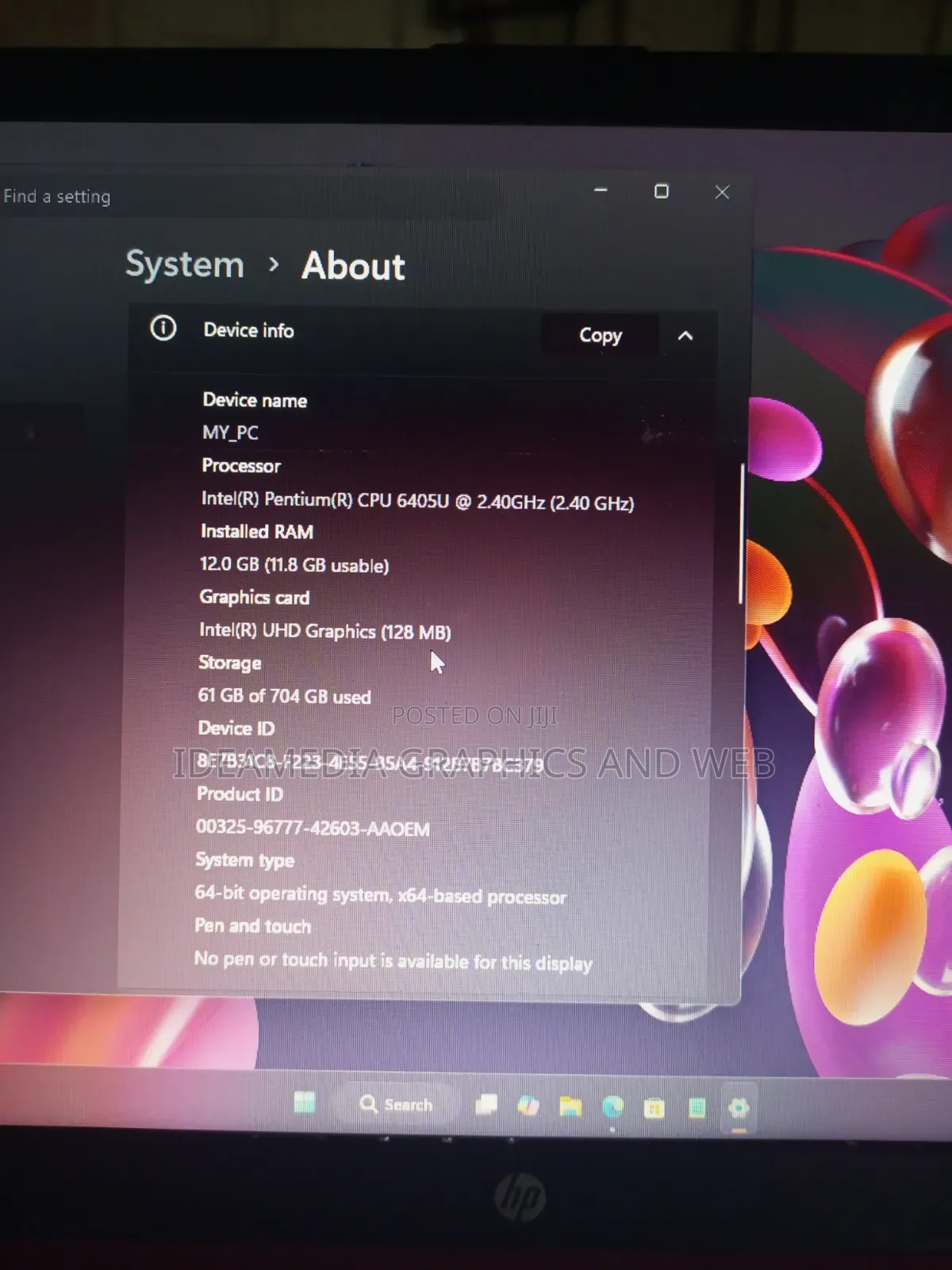
Task: Click the taskbar Search box
Action: 396,1104
